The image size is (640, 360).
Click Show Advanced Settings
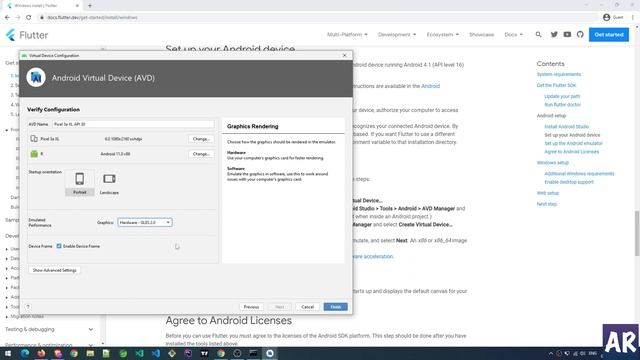(54, 270)
